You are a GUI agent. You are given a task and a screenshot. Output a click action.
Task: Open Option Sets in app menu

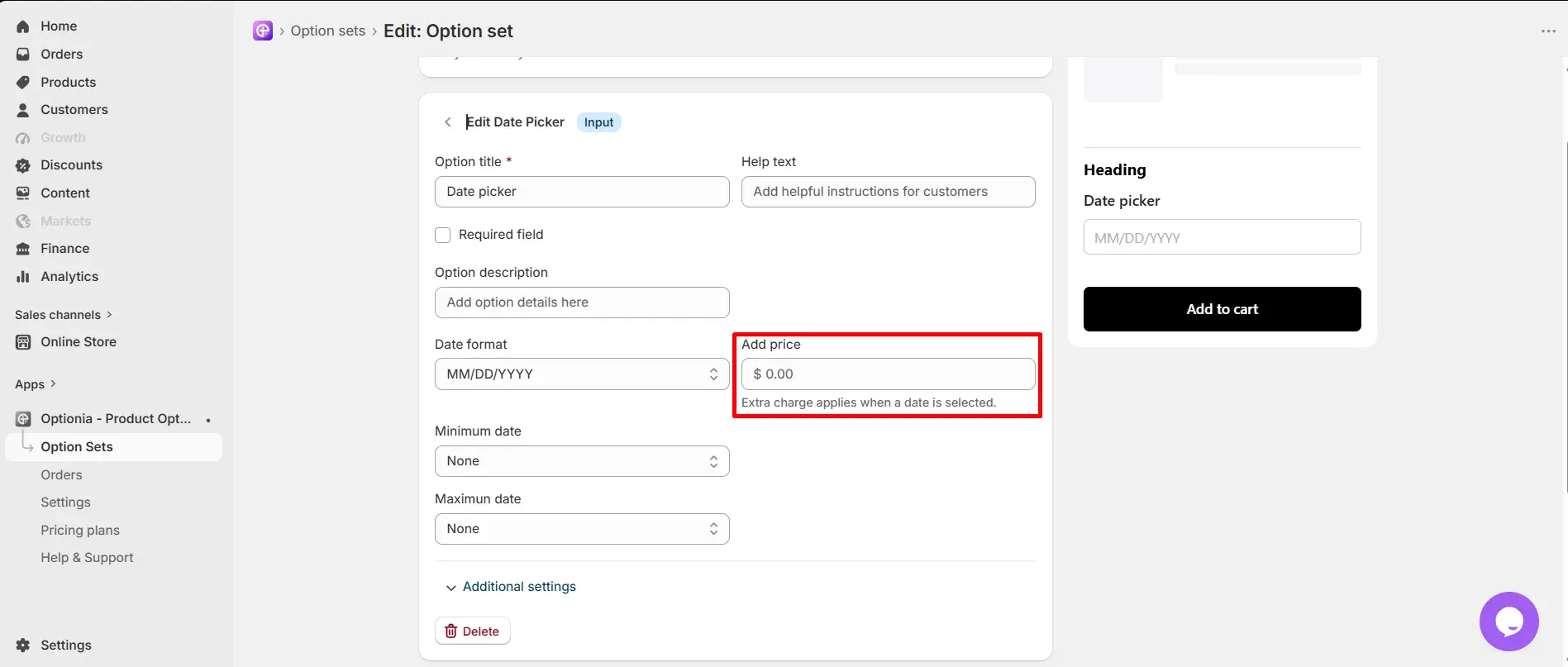(x=114, y=447)
